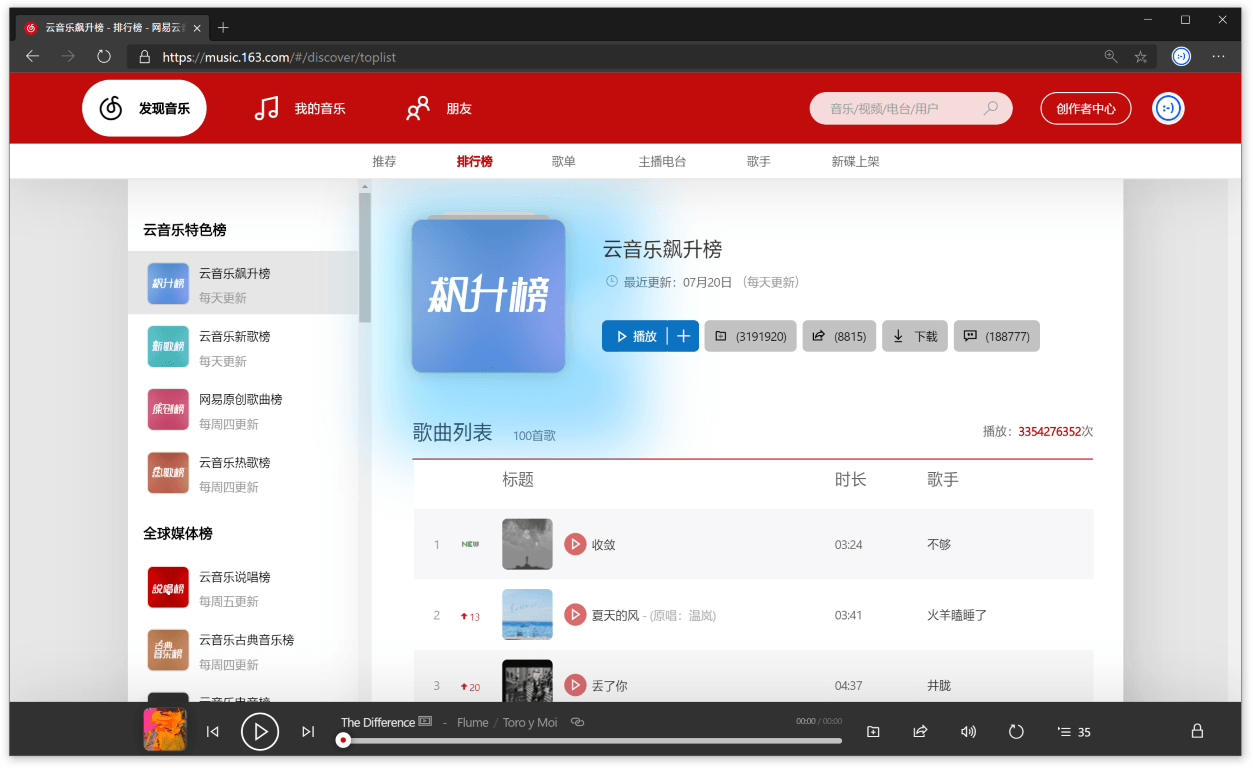Play song 夏天的风 with its play icon
The height and width of the screenshot is (768, 1253).
point(575,615)
